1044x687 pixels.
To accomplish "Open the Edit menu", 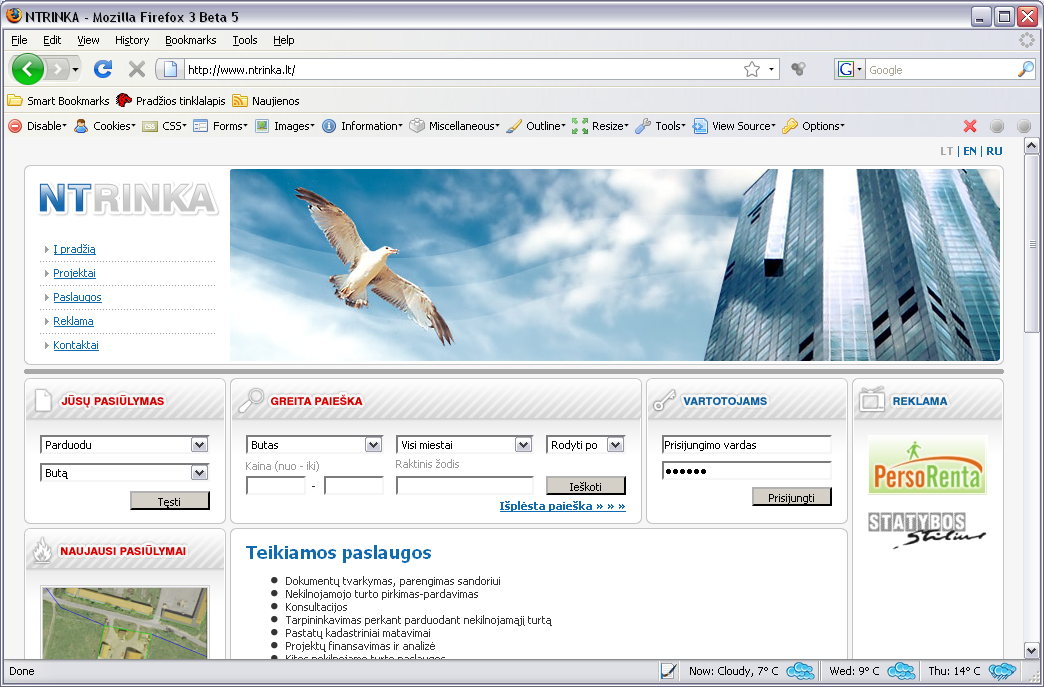I will [x=52, y=40].
